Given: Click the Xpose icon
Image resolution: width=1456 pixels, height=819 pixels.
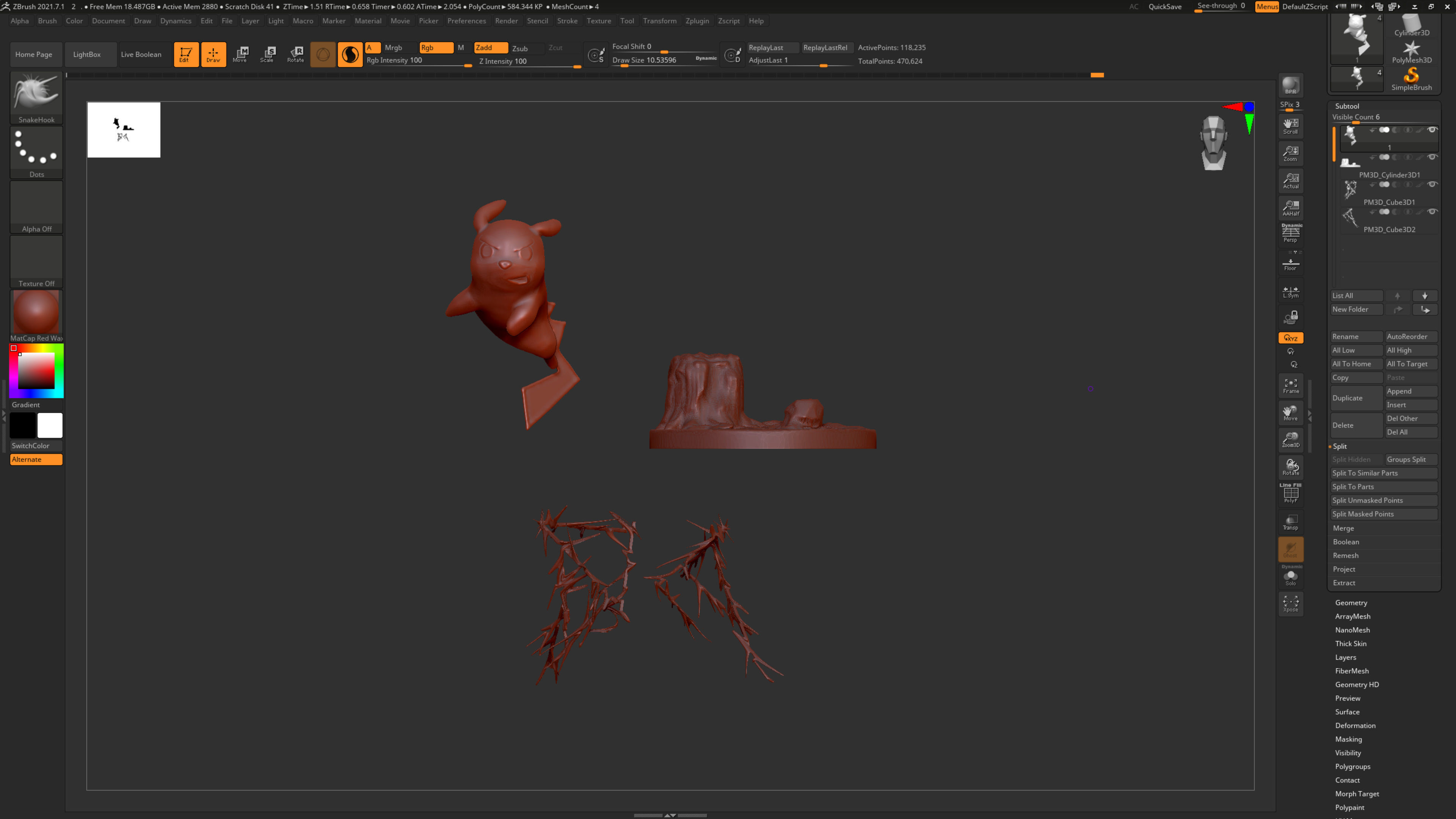Looking at the screenshot, I should [1290, 604].
